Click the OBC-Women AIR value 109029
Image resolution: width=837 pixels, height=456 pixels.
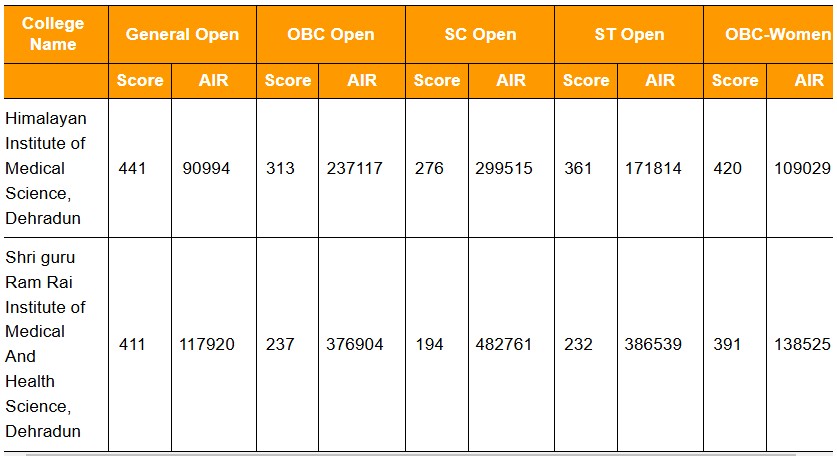tap(802, 168)
